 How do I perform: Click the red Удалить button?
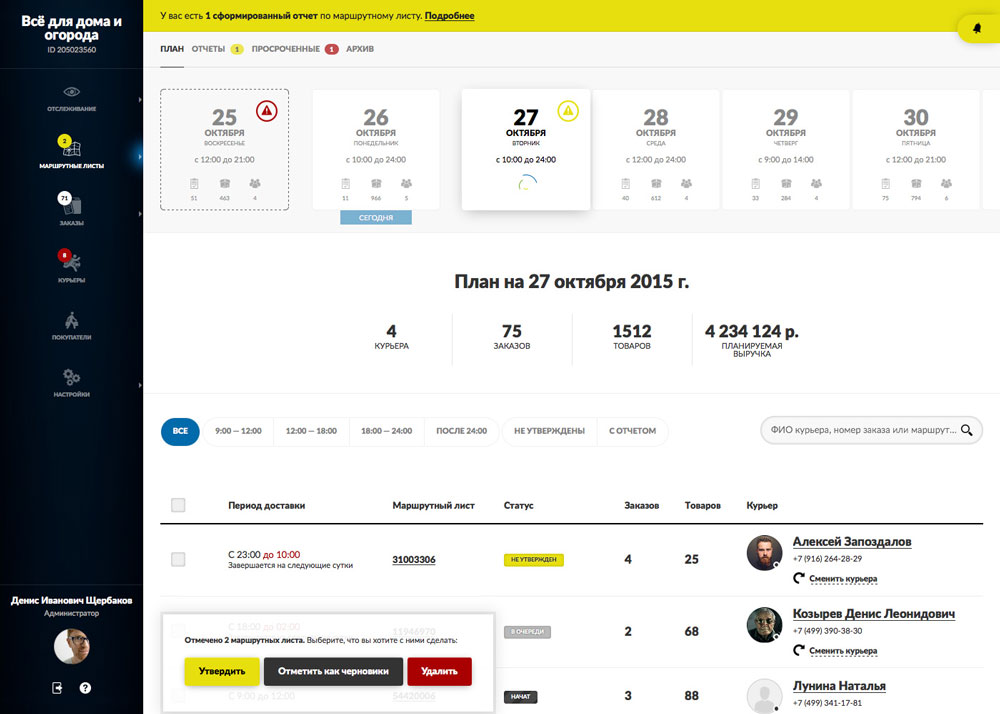tap(439, 671)
